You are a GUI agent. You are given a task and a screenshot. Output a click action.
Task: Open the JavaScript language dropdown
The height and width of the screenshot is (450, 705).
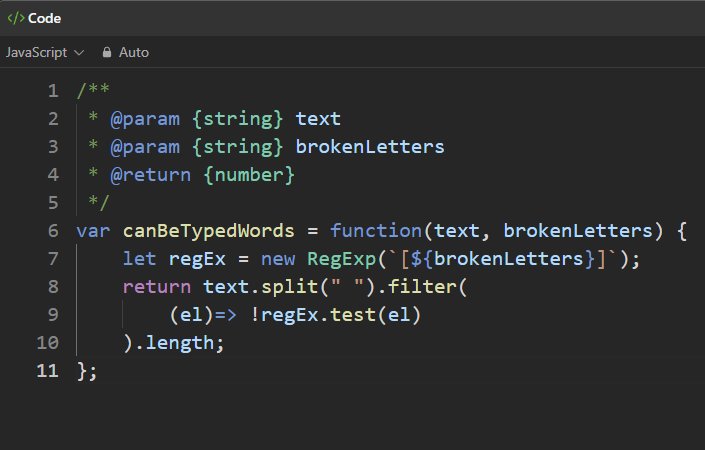point(45,53)
